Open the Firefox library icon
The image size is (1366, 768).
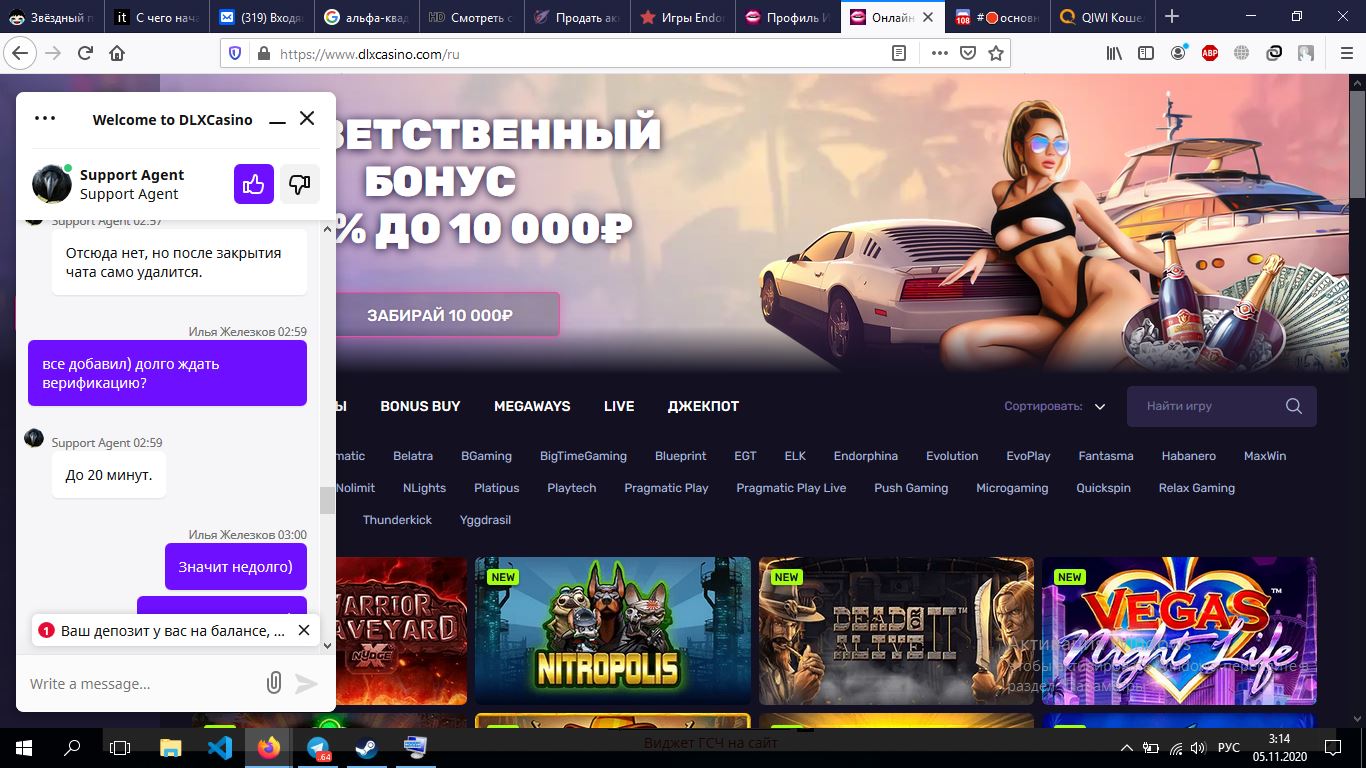tap(1114, 53)
